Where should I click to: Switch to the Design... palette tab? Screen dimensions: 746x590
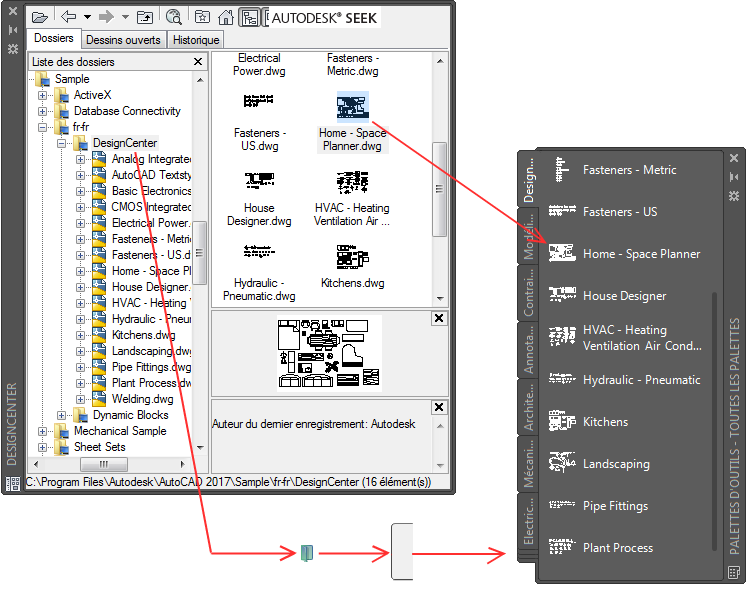point(528,179)
